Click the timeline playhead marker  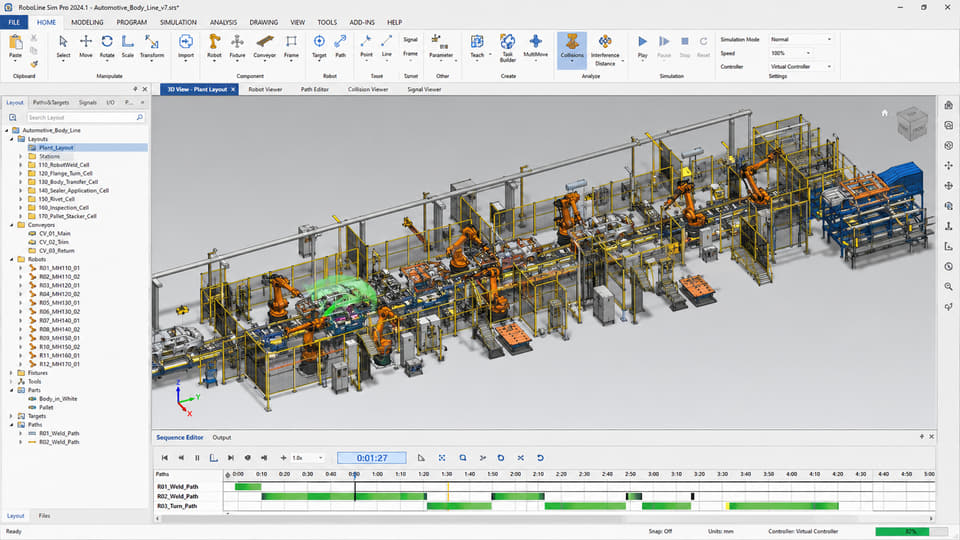(x=354, y=476)
